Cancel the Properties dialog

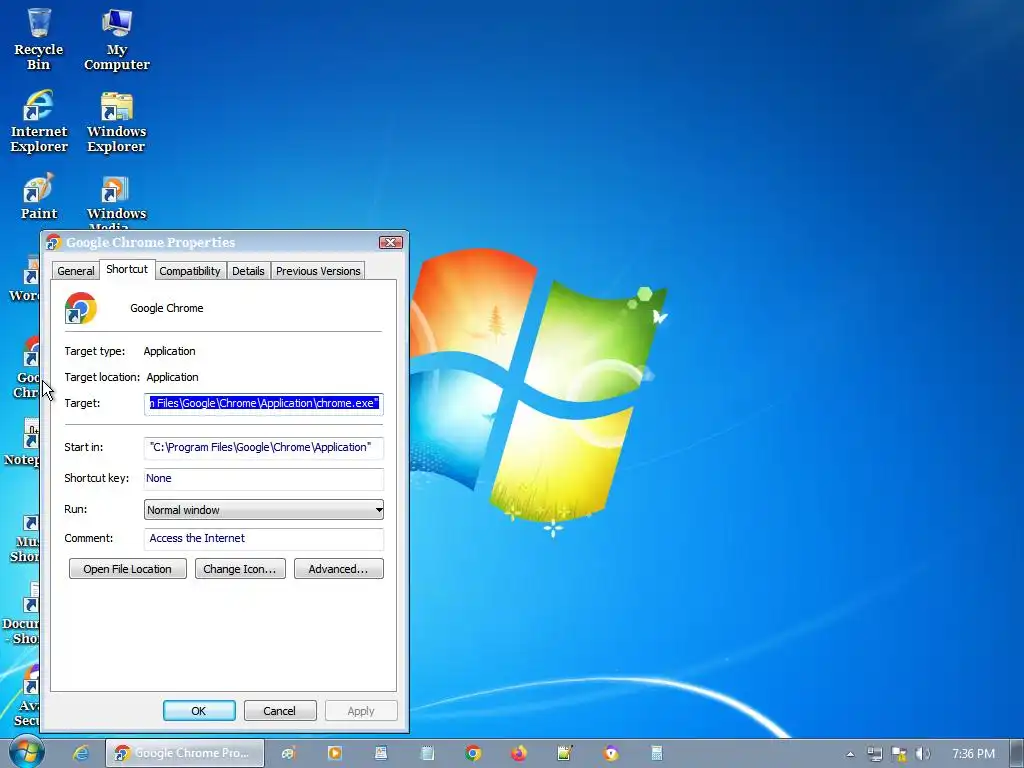(x=280, y=711)
